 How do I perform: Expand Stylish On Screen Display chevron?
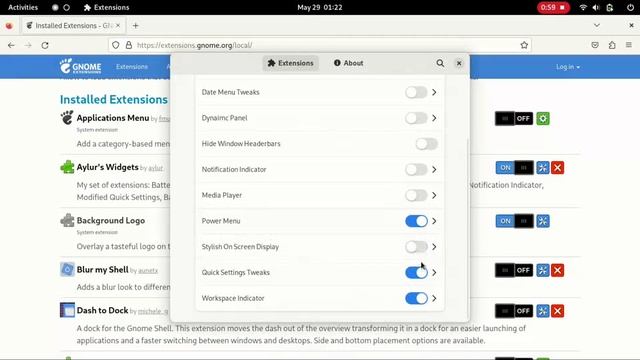pos(434,247)
